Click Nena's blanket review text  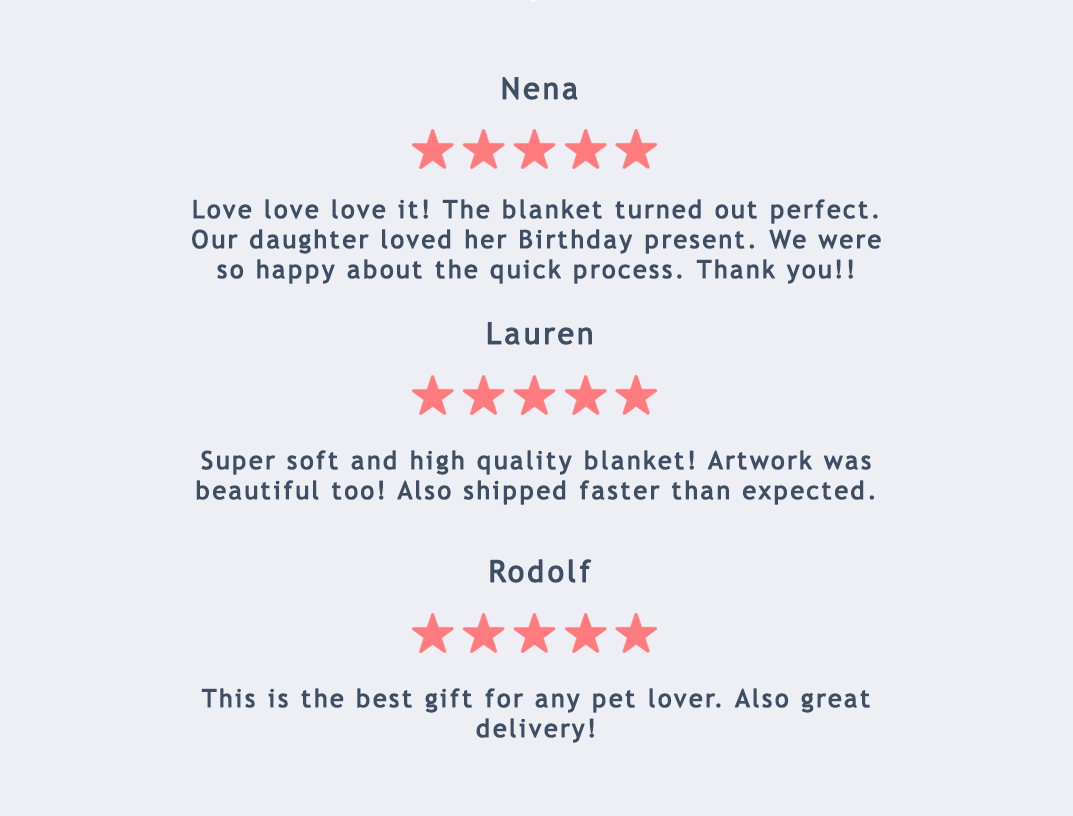tap(536, 240)
